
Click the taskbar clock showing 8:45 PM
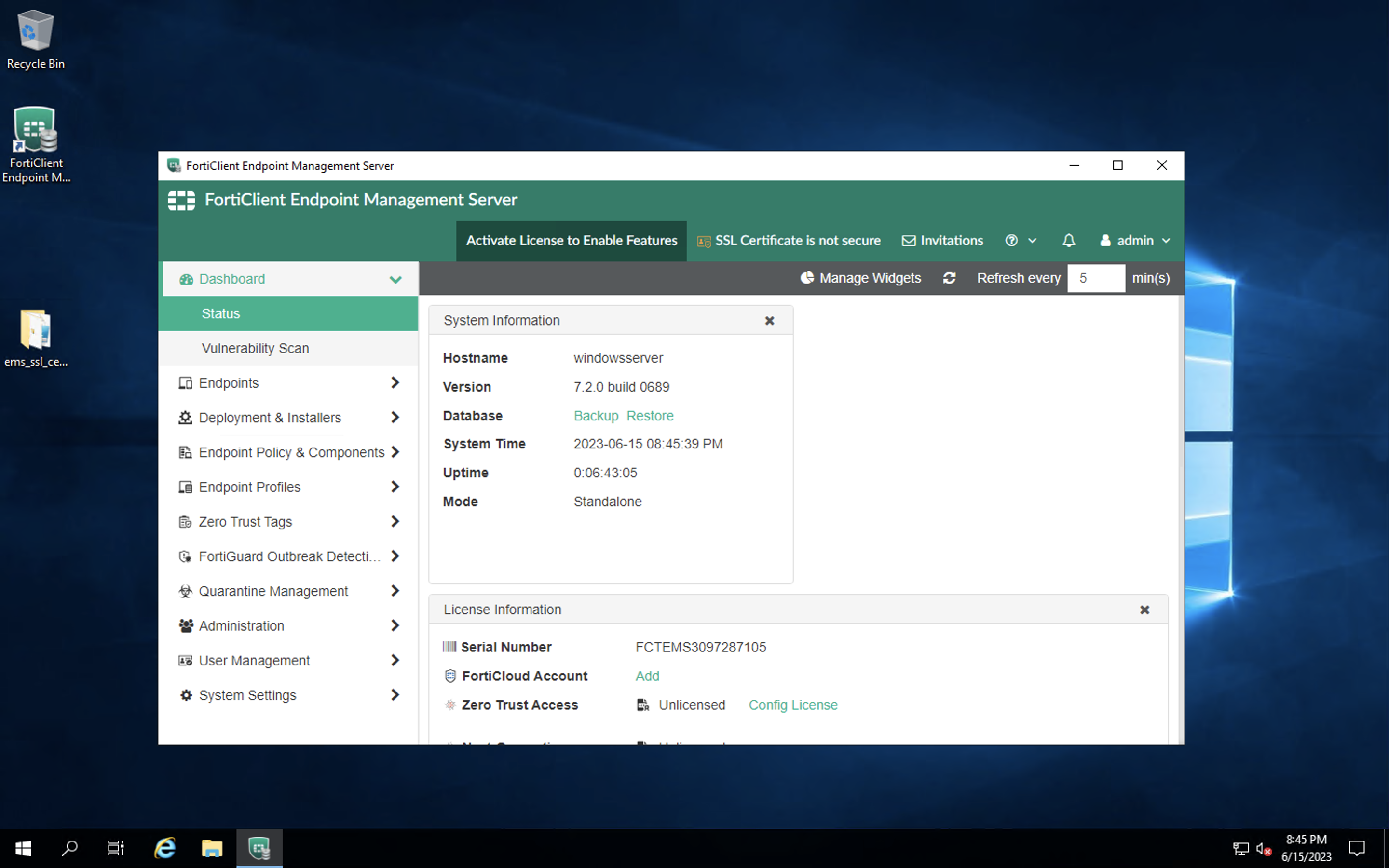point(1306,848)
